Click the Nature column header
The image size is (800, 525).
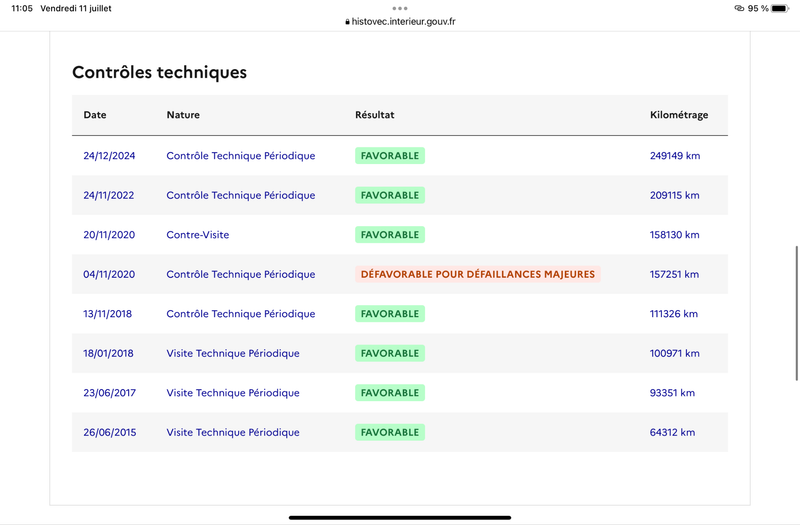[x=183, y=115]
